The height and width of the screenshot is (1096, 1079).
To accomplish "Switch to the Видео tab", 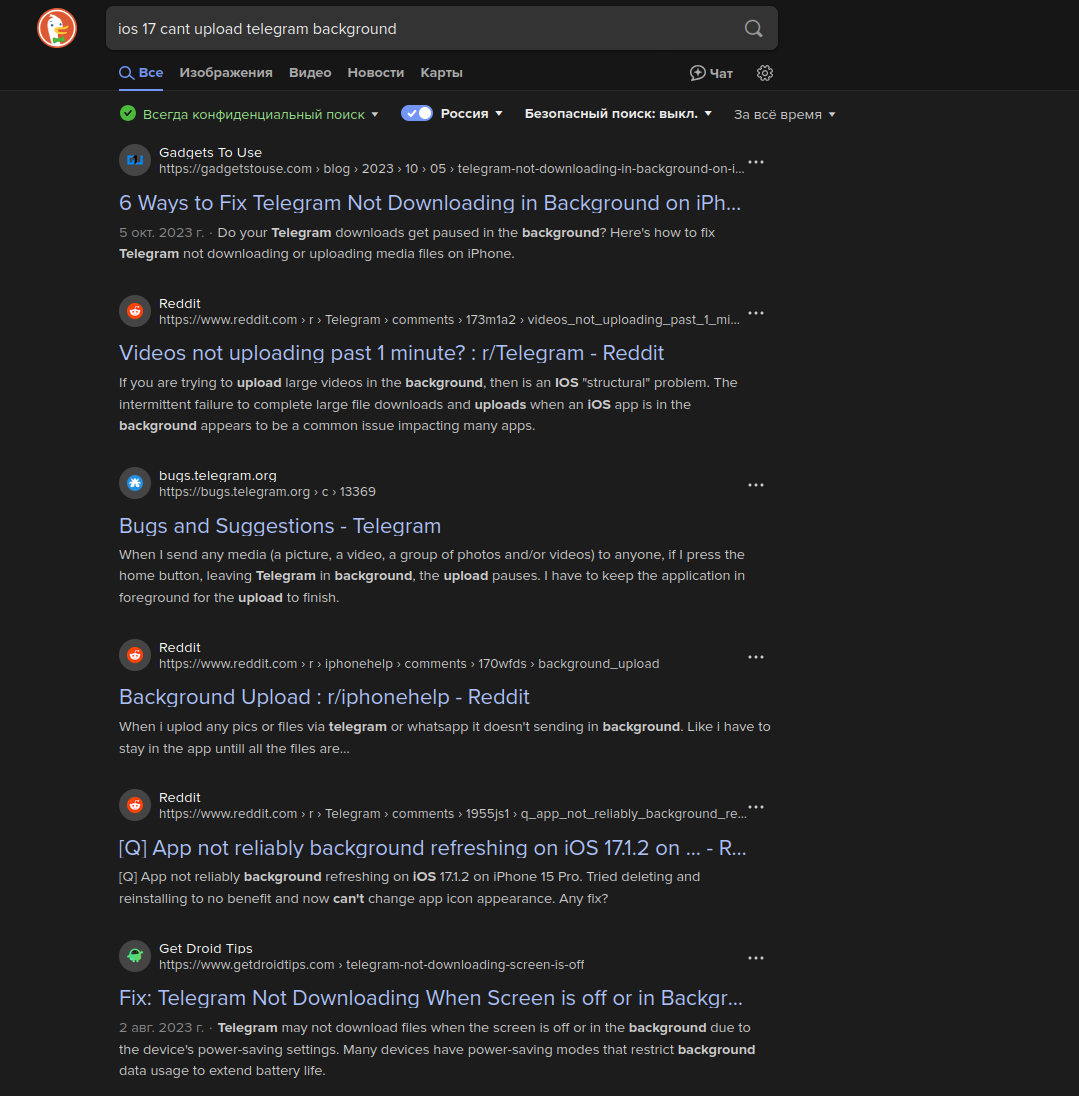I will (310, 73).
